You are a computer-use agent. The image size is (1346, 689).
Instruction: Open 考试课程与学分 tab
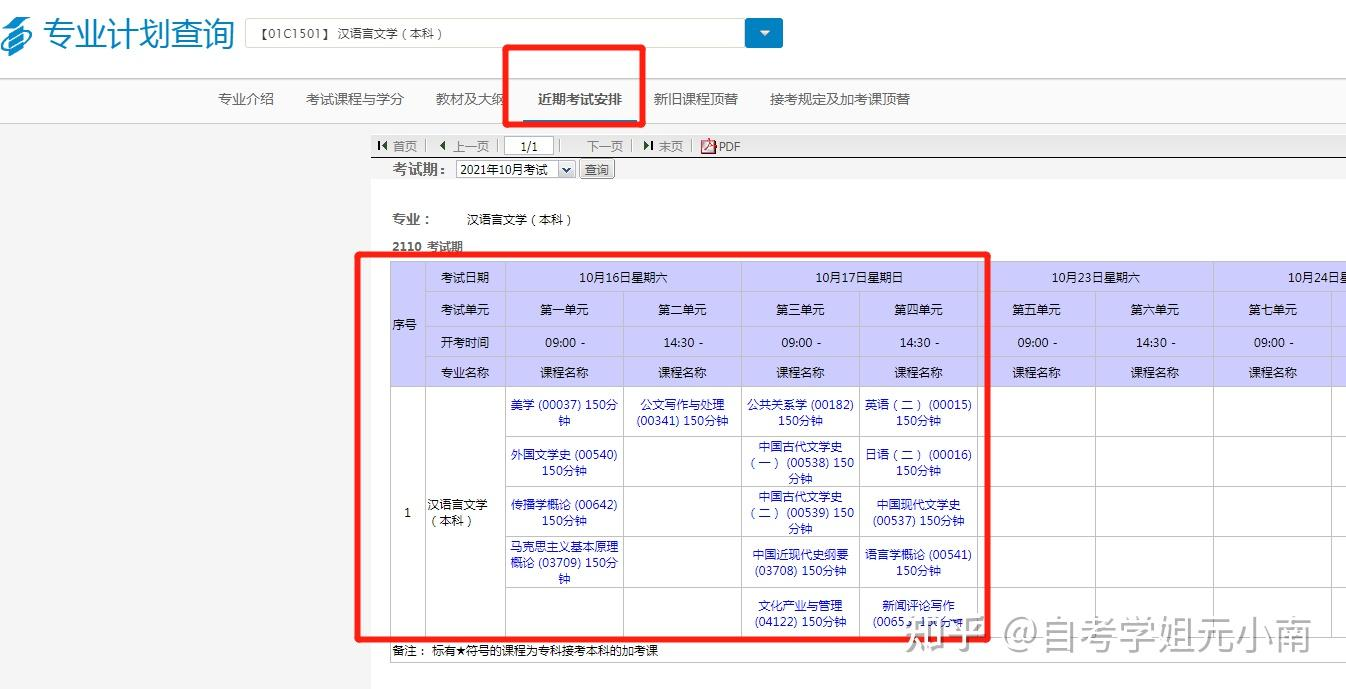(x=355, y=99)
